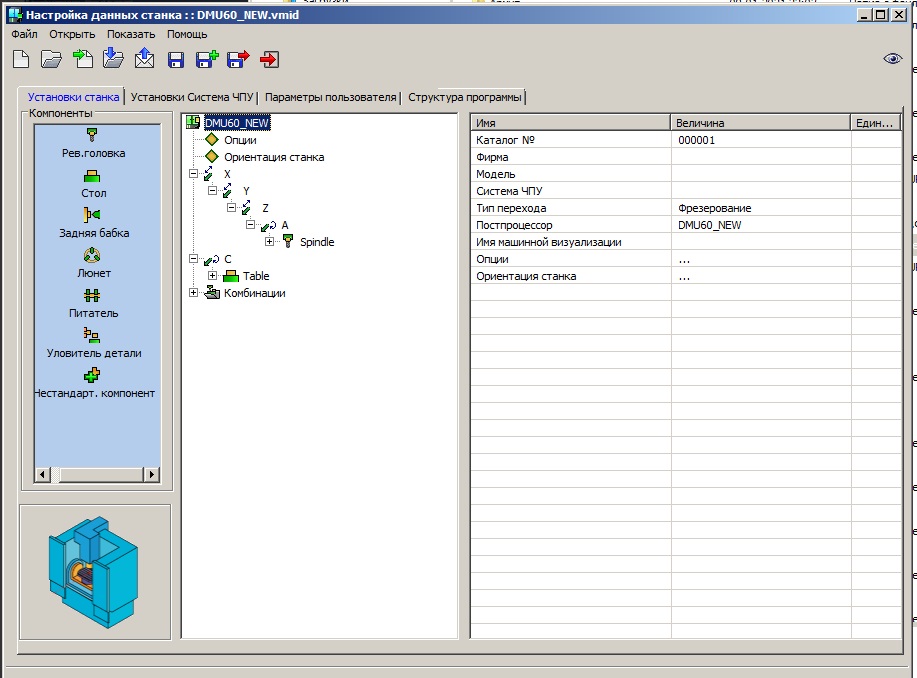Click the floppy disk with red arrow icon
The height and width of the screenshot is (678, 917).
pos(238,59)
